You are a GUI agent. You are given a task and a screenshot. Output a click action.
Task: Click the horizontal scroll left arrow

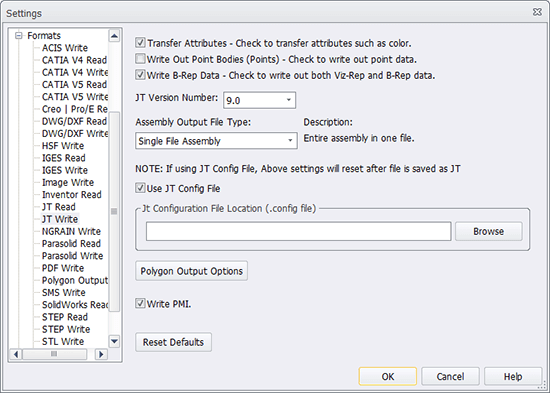tap(16, 354)
